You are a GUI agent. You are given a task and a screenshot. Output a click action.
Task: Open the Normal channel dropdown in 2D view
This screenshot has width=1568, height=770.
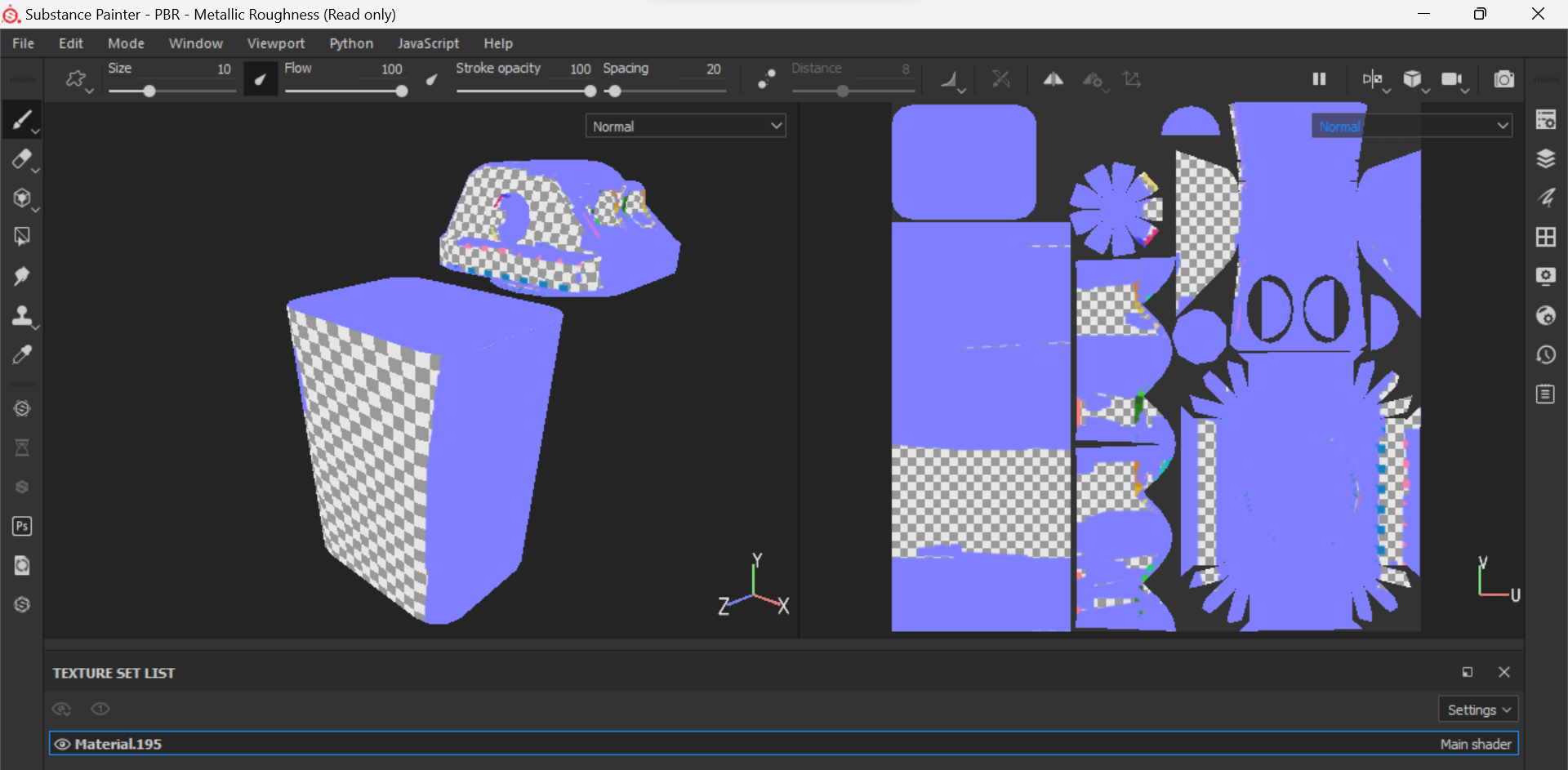tap(1412, 125)
